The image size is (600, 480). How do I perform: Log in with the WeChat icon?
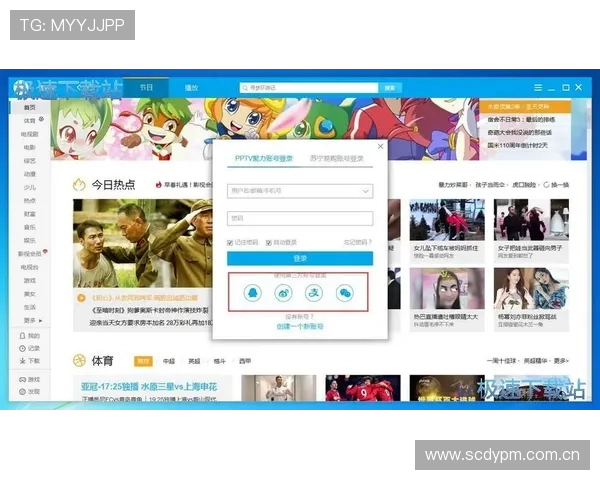click(345, 293)
